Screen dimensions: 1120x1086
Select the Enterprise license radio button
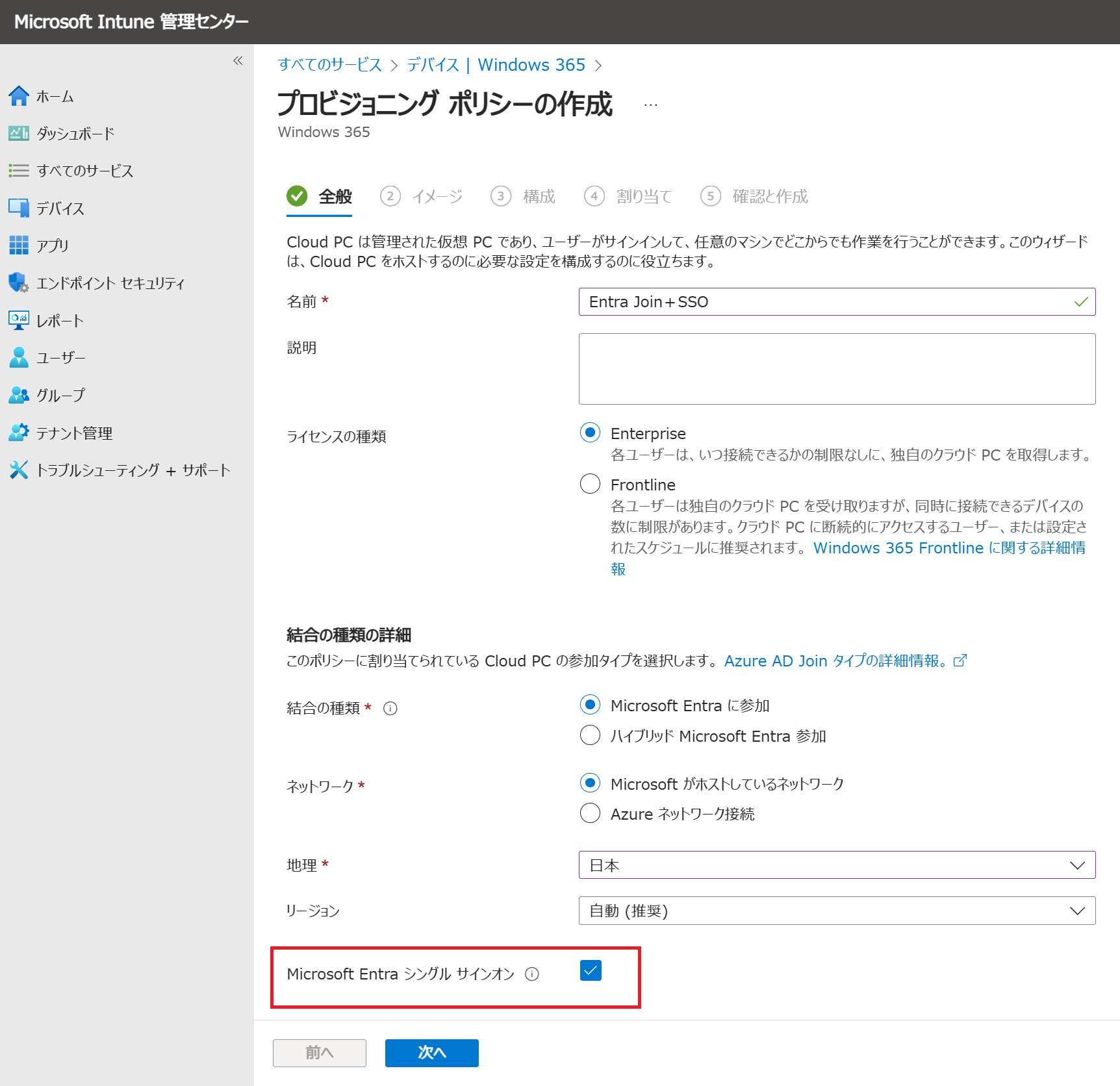coord(590,433)
